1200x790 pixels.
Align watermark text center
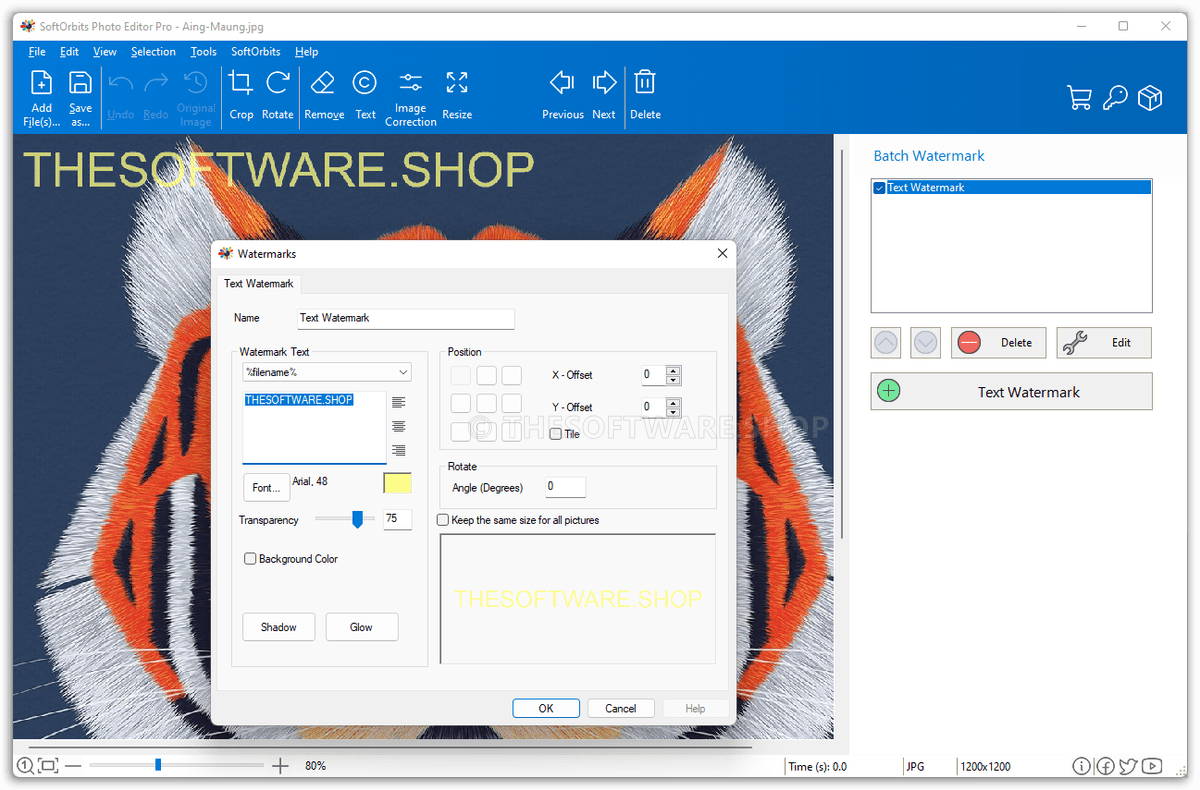coord(399,426)
